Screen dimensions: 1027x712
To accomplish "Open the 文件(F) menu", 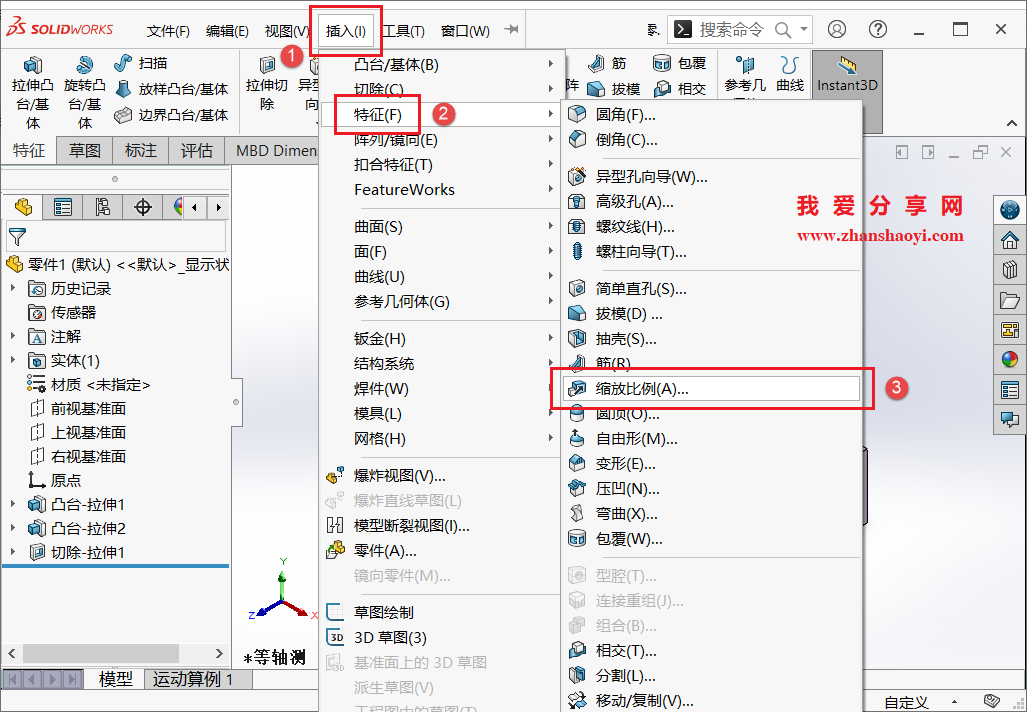I will click(168, 31).
